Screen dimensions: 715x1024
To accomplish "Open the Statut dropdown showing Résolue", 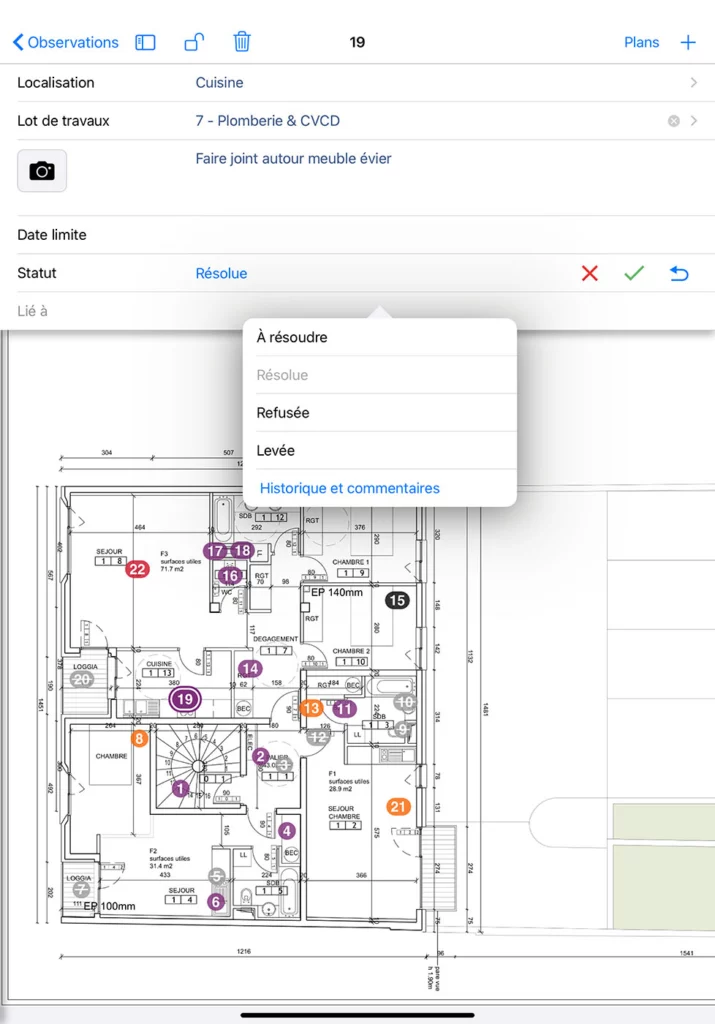I will (221, 273).
